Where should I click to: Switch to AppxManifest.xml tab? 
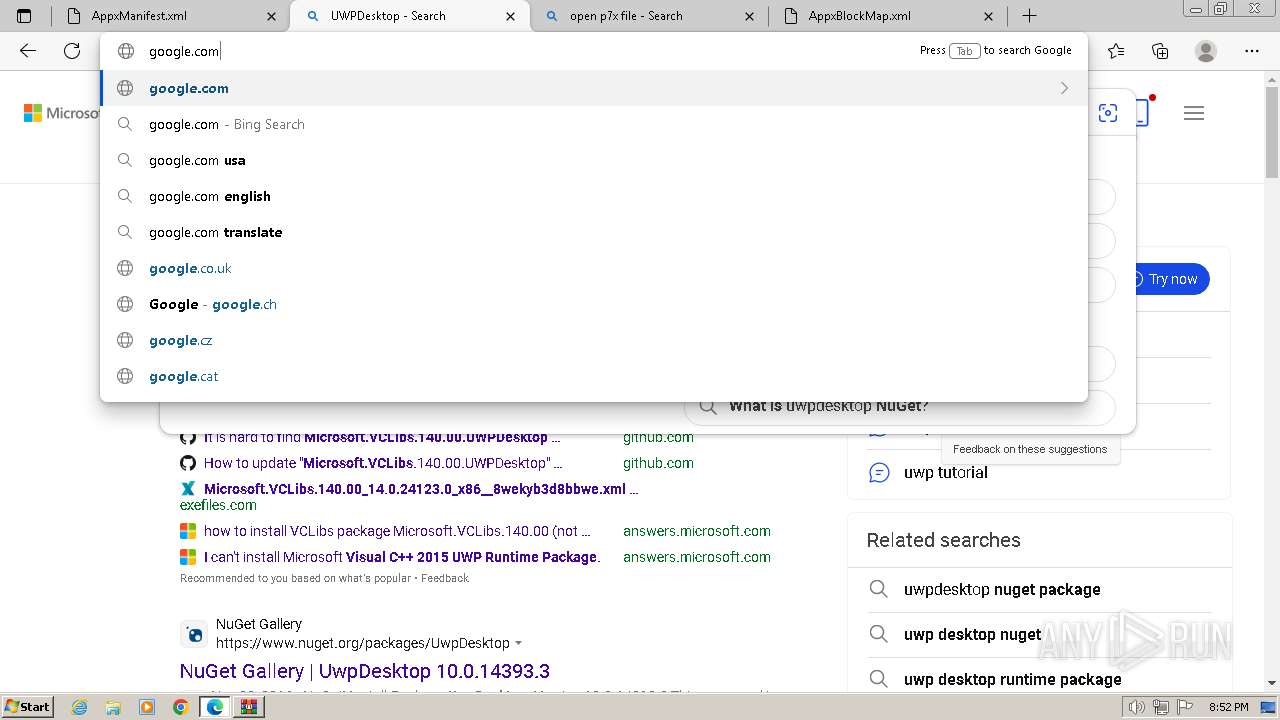[x=169, y=16]
